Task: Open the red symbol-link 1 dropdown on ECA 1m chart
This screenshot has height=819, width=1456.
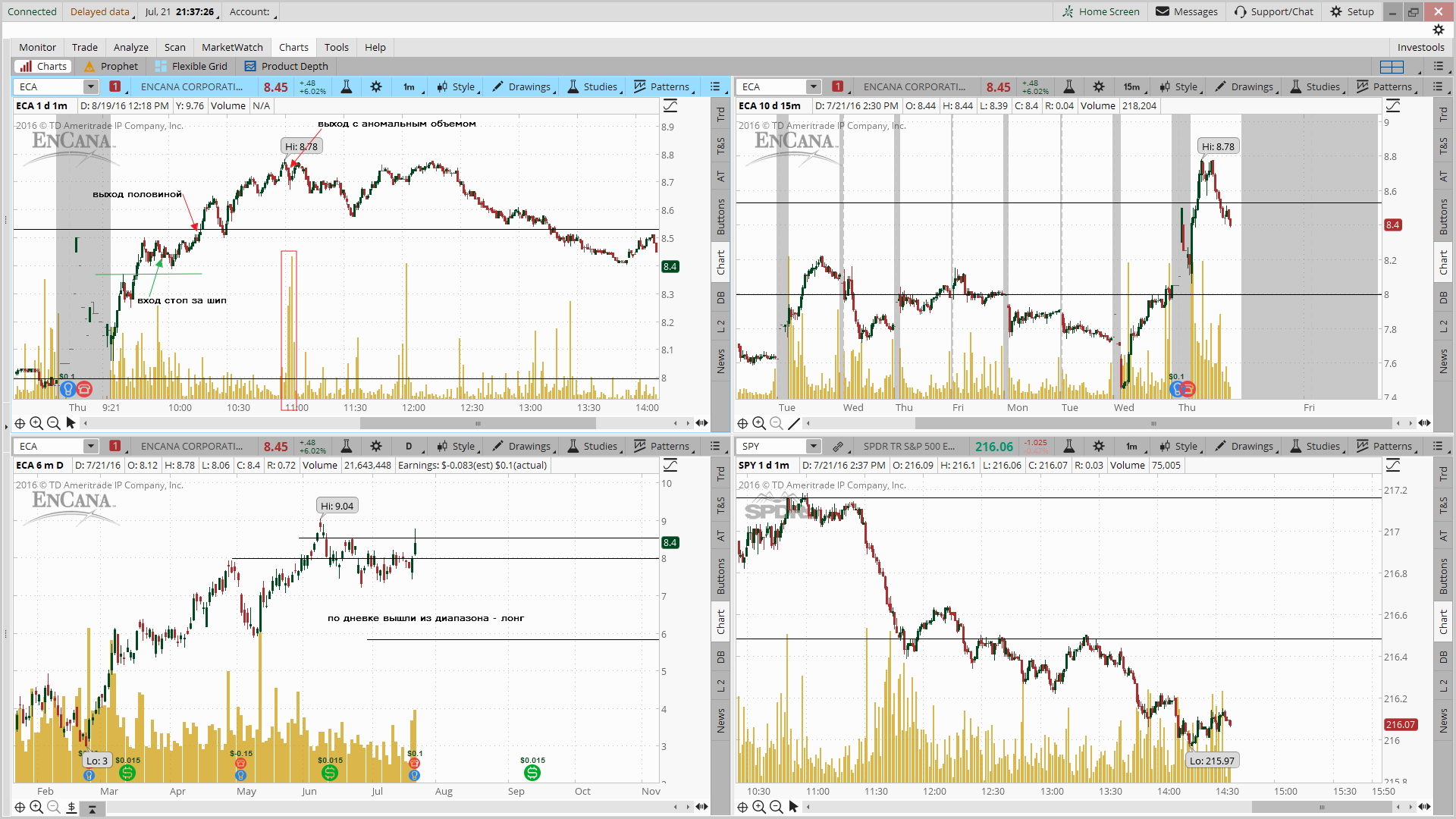Action: 118,86
